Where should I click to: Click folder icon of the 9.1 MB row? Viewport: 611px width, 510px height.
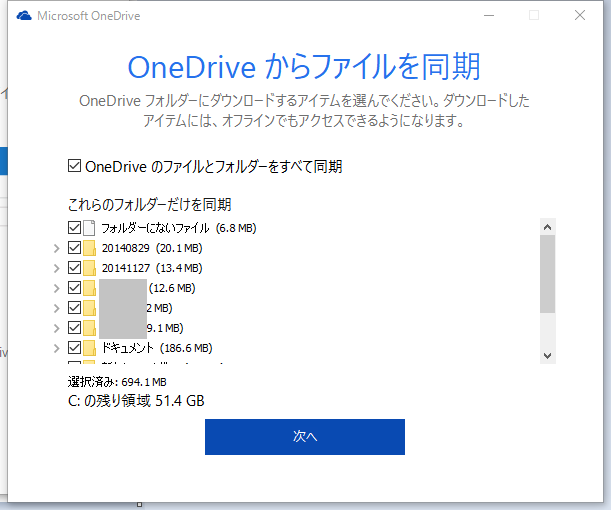89,328
